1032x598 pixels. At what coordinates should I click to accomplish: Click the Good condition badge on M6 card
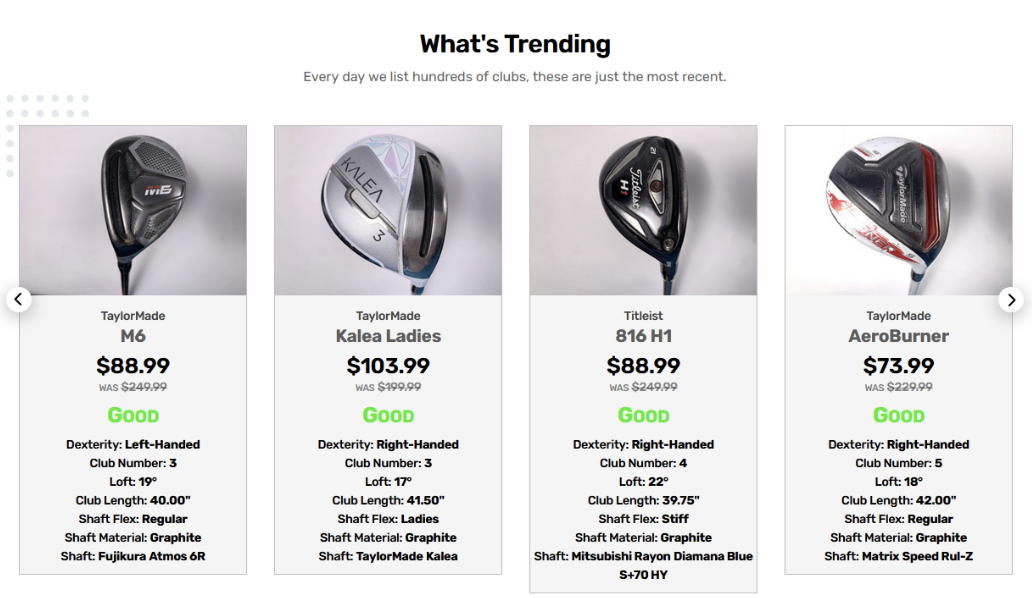[132, 415]
